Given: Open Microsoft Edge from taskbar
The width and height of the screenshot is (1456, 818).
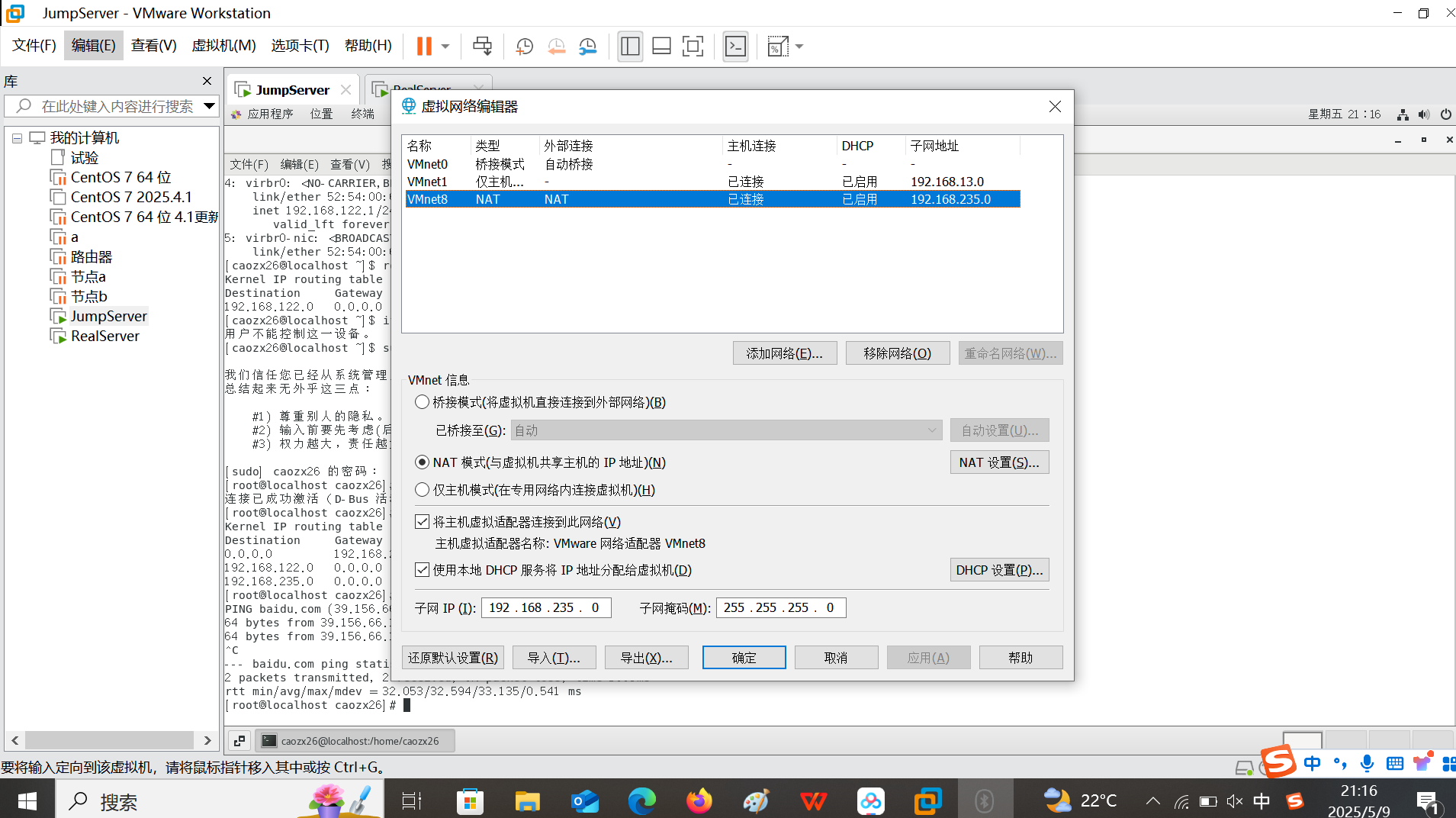Looking at the screenshot, I should pyautogui.click(x=641, y=800).
